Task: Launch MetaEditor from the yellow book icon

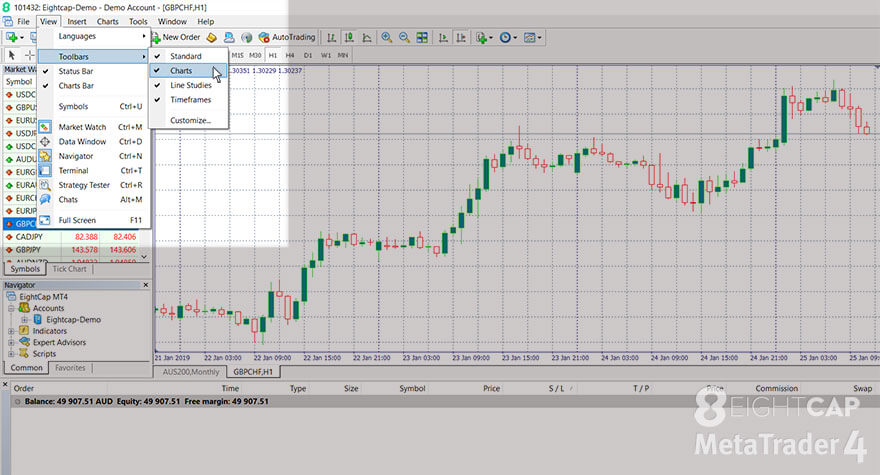Action: tap(212, 37)
